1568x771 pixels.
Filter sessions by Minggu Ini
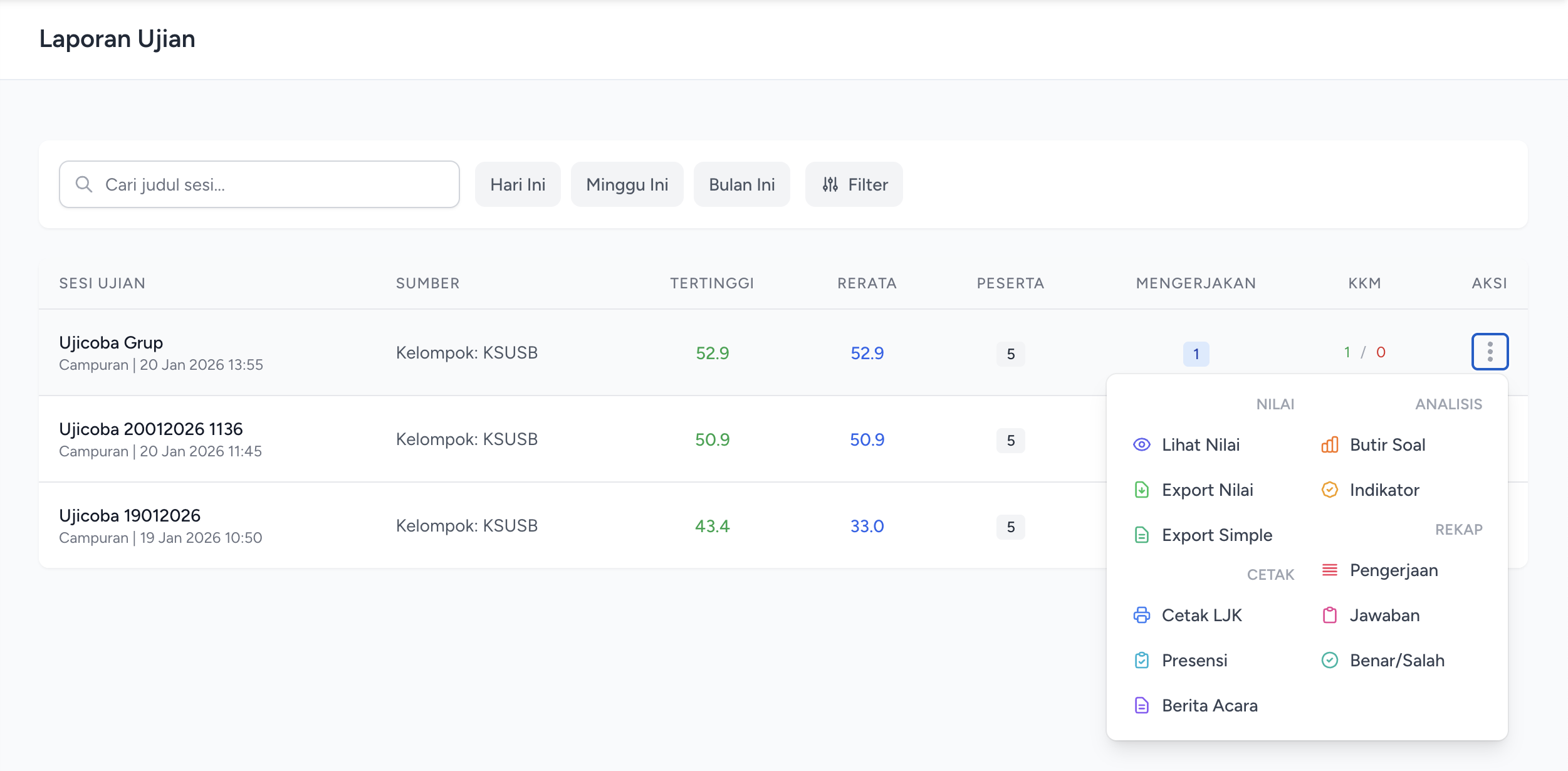(x=627, y=184)
